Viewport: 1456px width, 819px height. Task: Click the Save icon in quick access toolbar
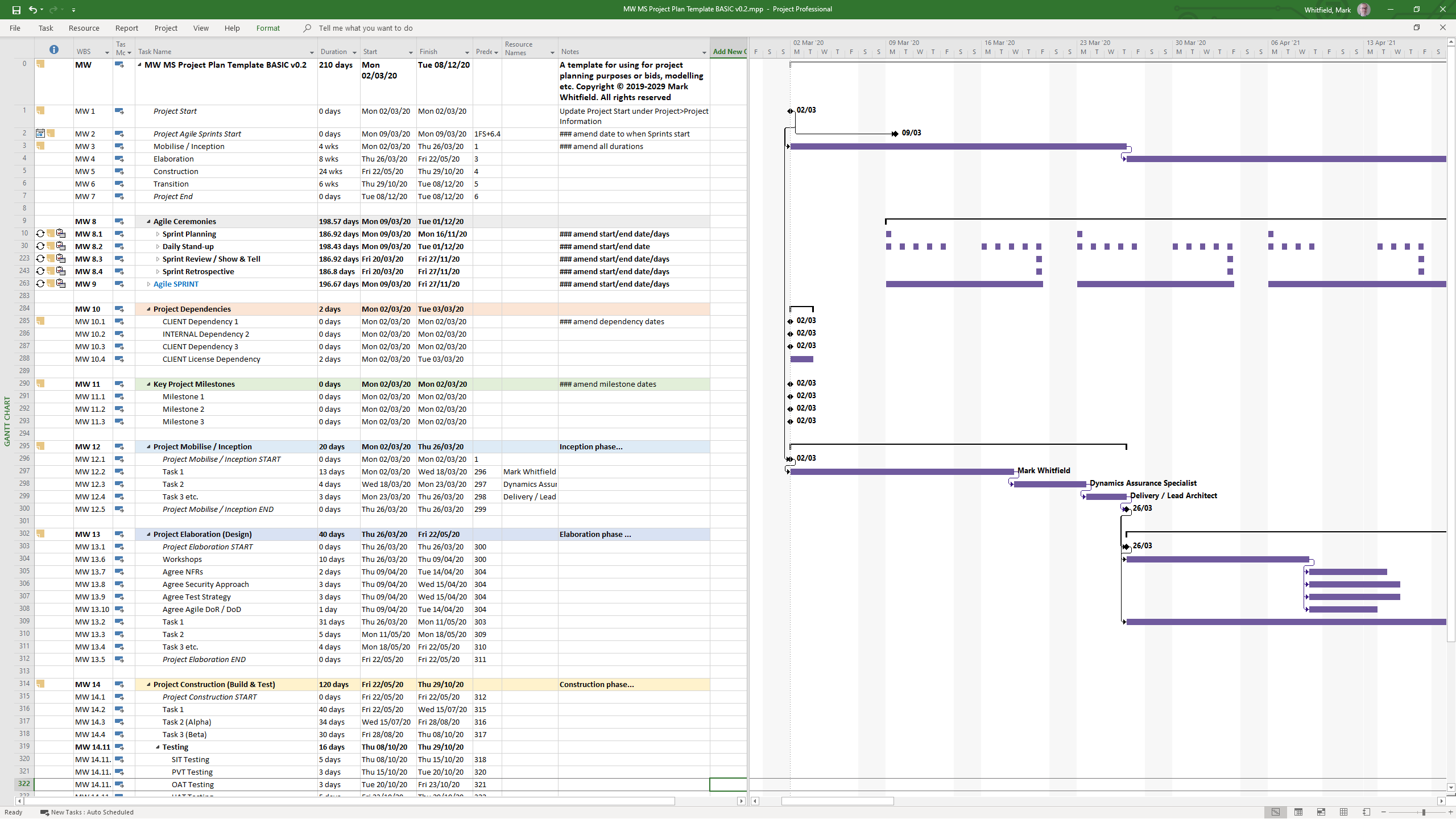pyautogui.click(x=16, y=10)
